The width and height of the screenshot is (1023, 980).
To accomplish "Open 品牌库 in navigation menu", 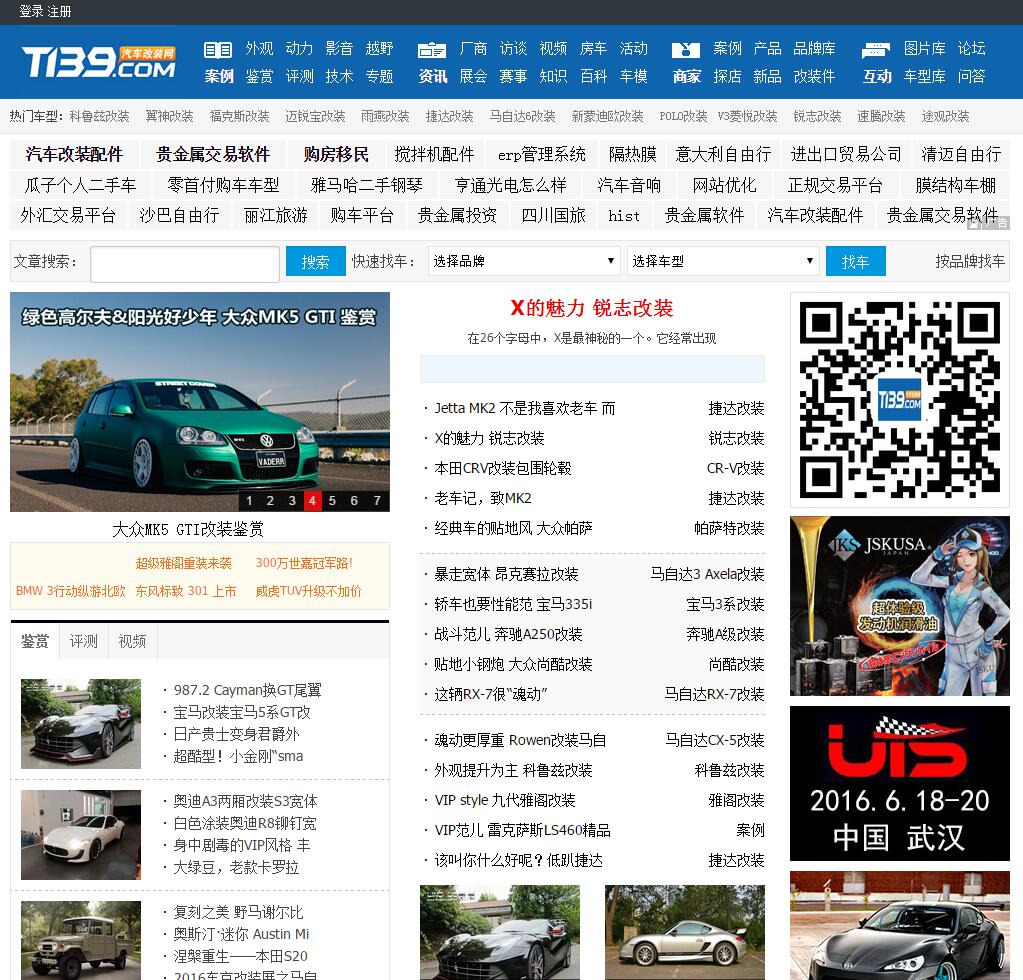I will [814, 49].
